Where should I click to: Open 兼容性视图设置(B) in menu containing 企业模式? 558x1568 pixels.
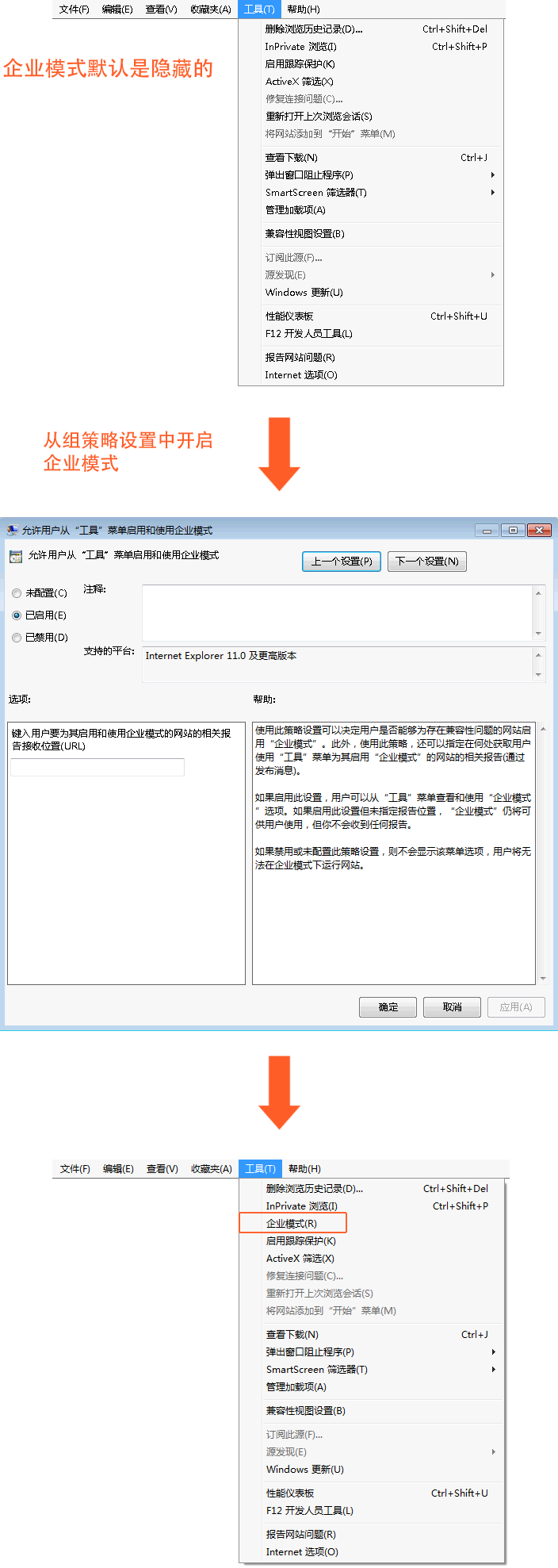(x=306, y=1410)
